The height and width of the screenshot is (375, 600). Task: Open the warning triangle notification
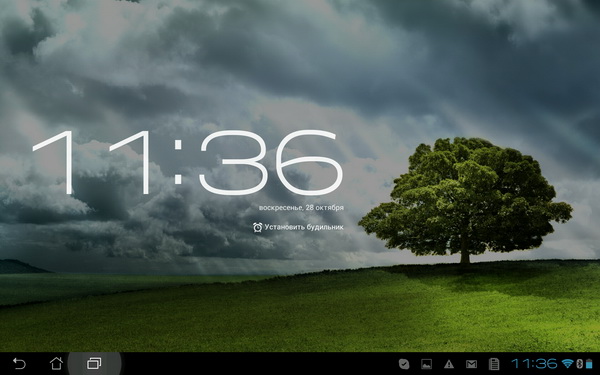[449, 364]
